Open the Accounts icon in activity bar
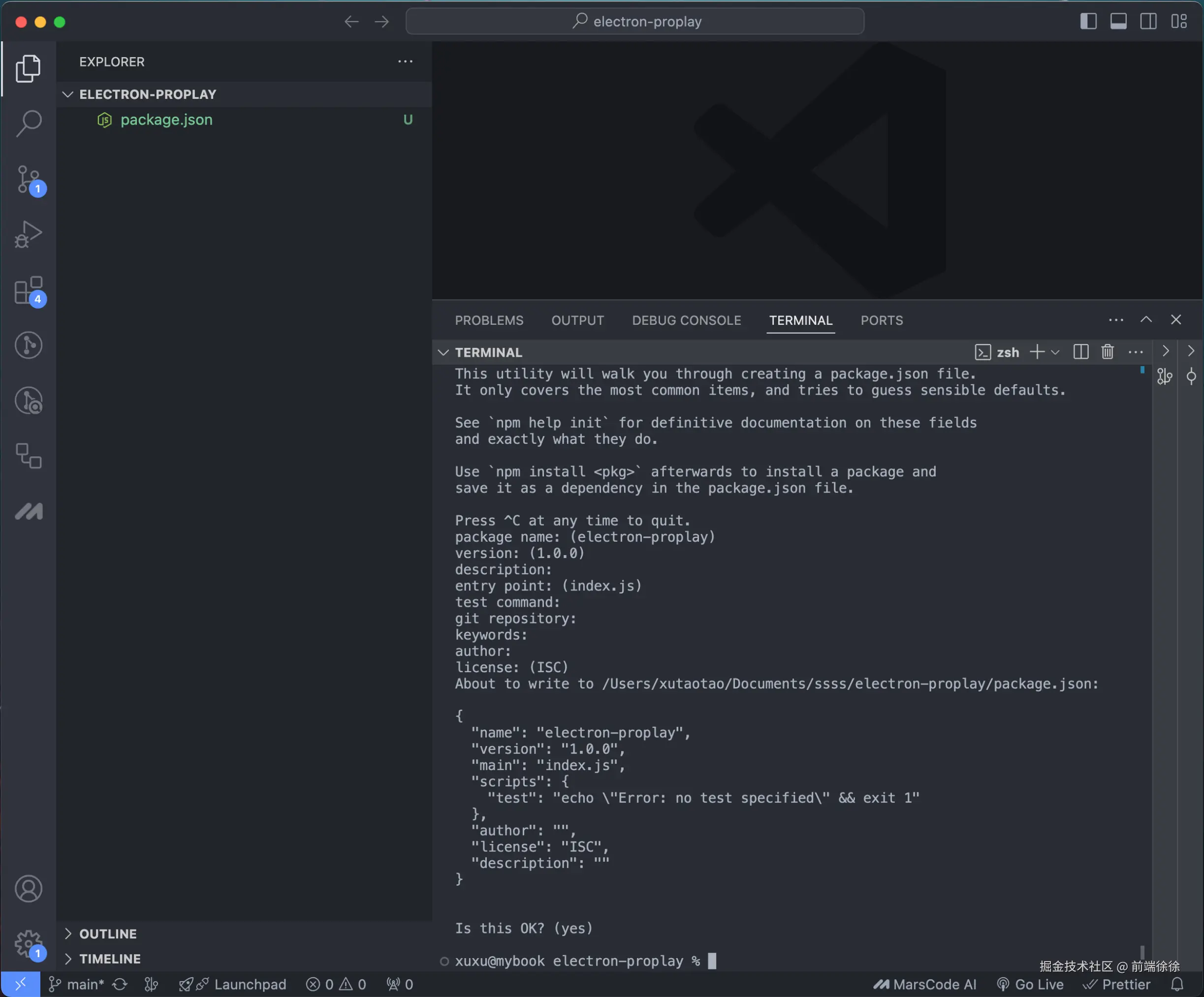Screen dimensions: 1204x997 [x=29, y=889]
